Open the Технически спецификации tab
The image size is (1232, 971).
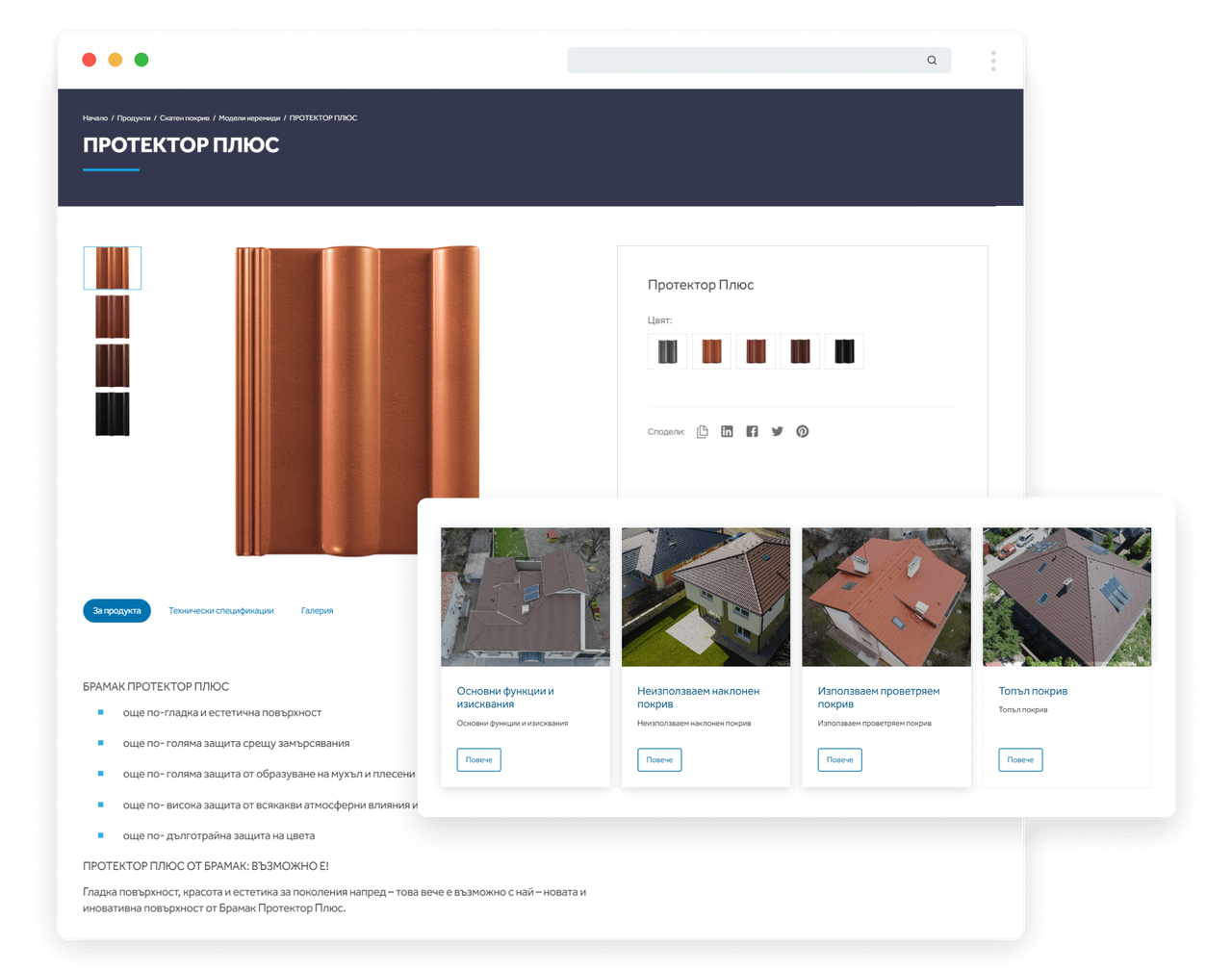221,611
